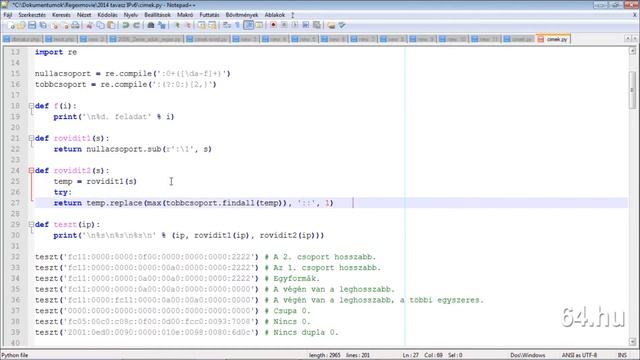Close the document with menu bar X
This screenshot has width=640, height=360.
[635, 15]
